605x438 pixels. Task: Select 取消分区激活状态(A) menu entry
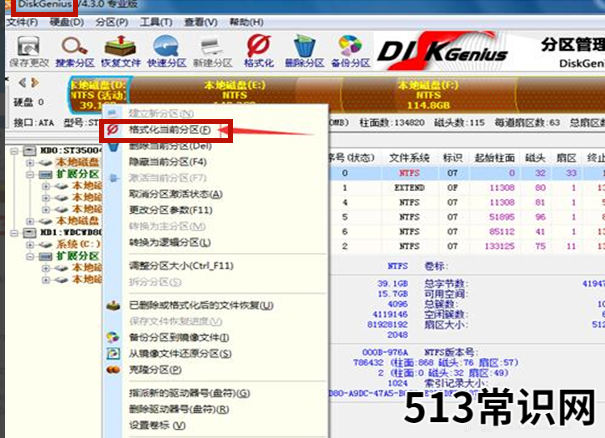tap(176, 194)
